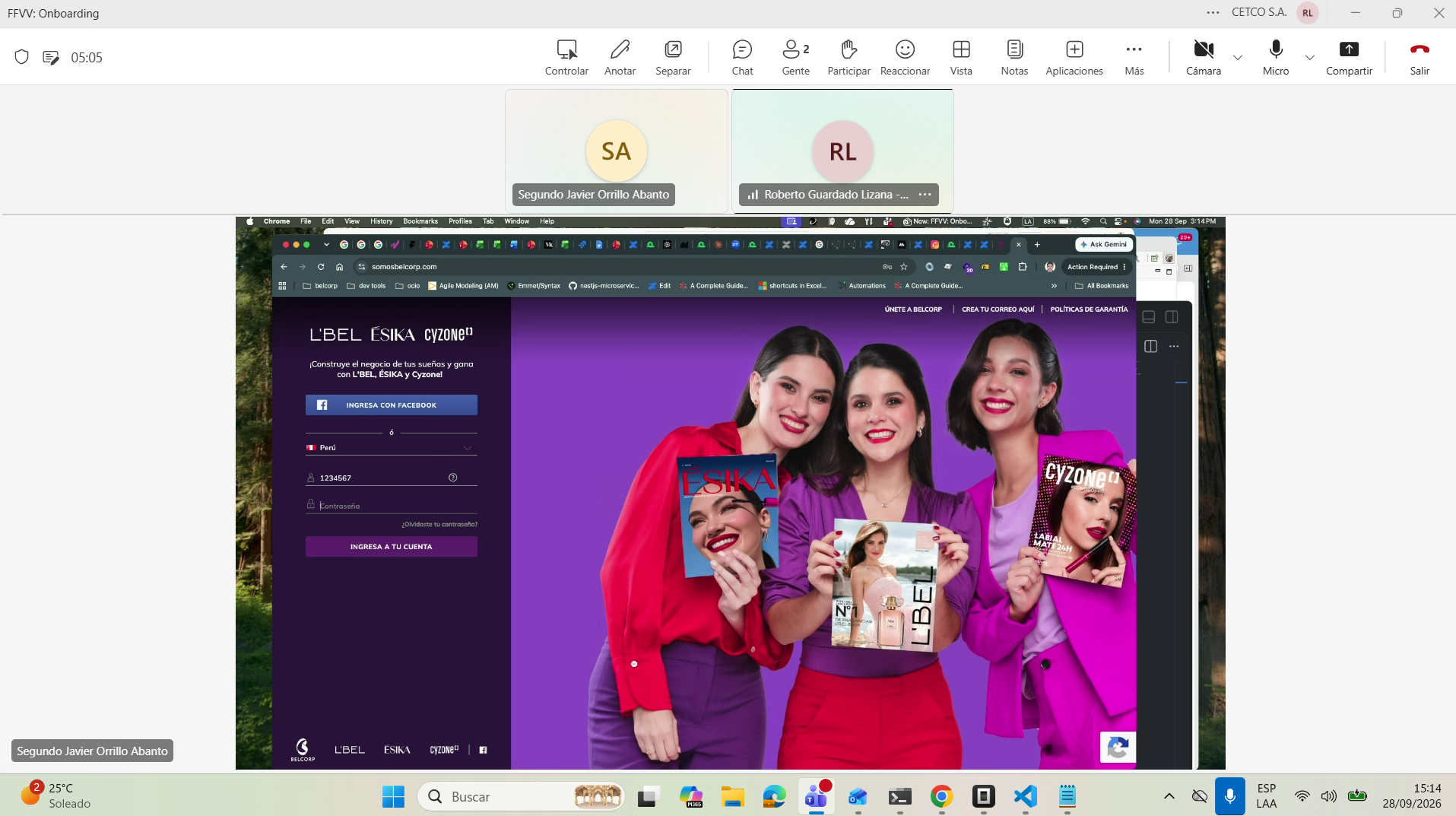Open the transcript notes icon beside timer
The image size is (1456, 816).
(x=51, y=57)
